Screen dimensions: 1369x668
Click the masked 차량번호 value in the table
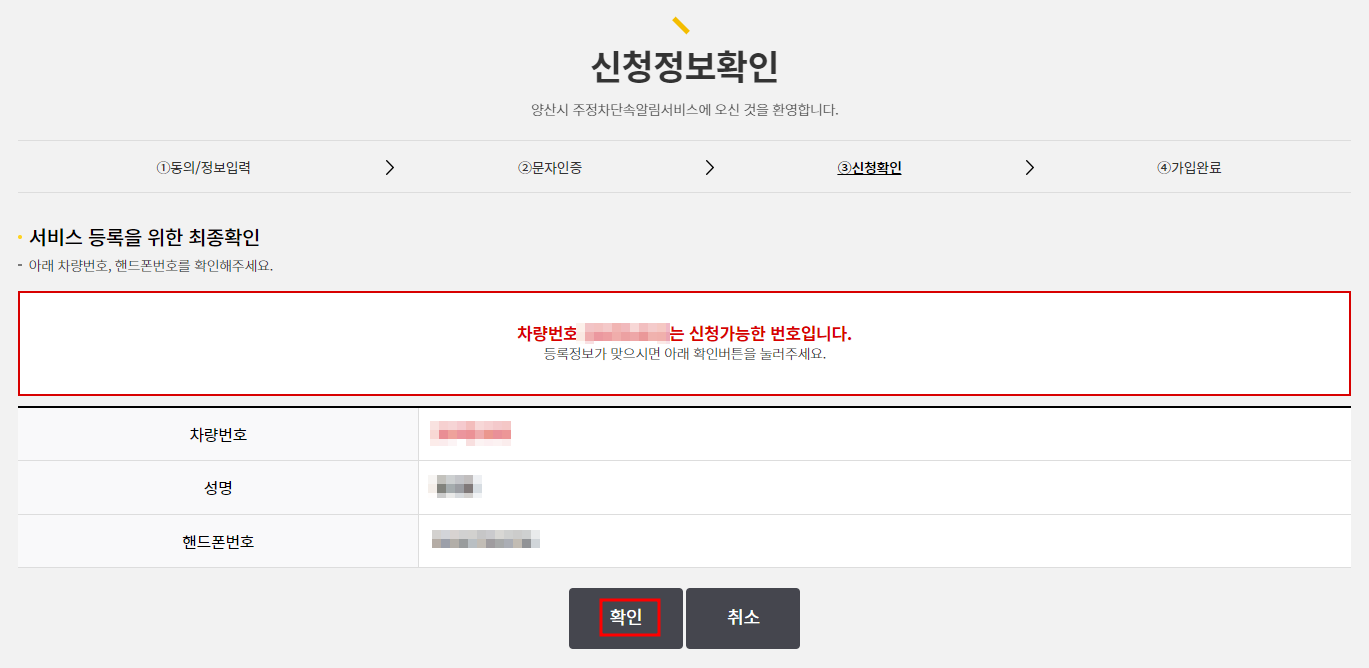pyautogui.click(x=470, y=433)
